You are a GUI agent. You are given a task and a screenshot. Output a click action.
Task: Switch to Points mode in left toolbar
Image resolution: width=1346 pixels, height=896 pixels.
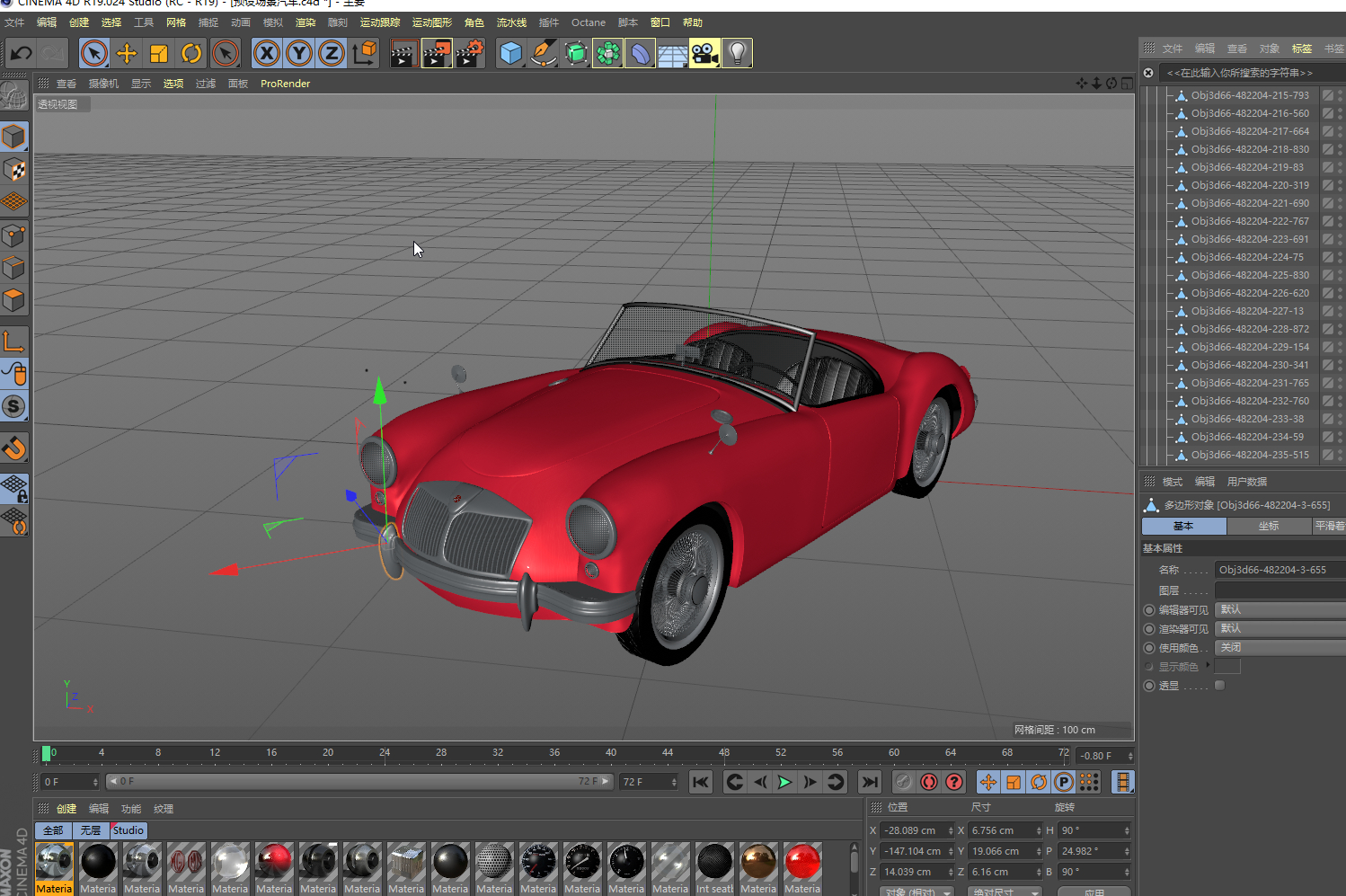coord(13,235)
